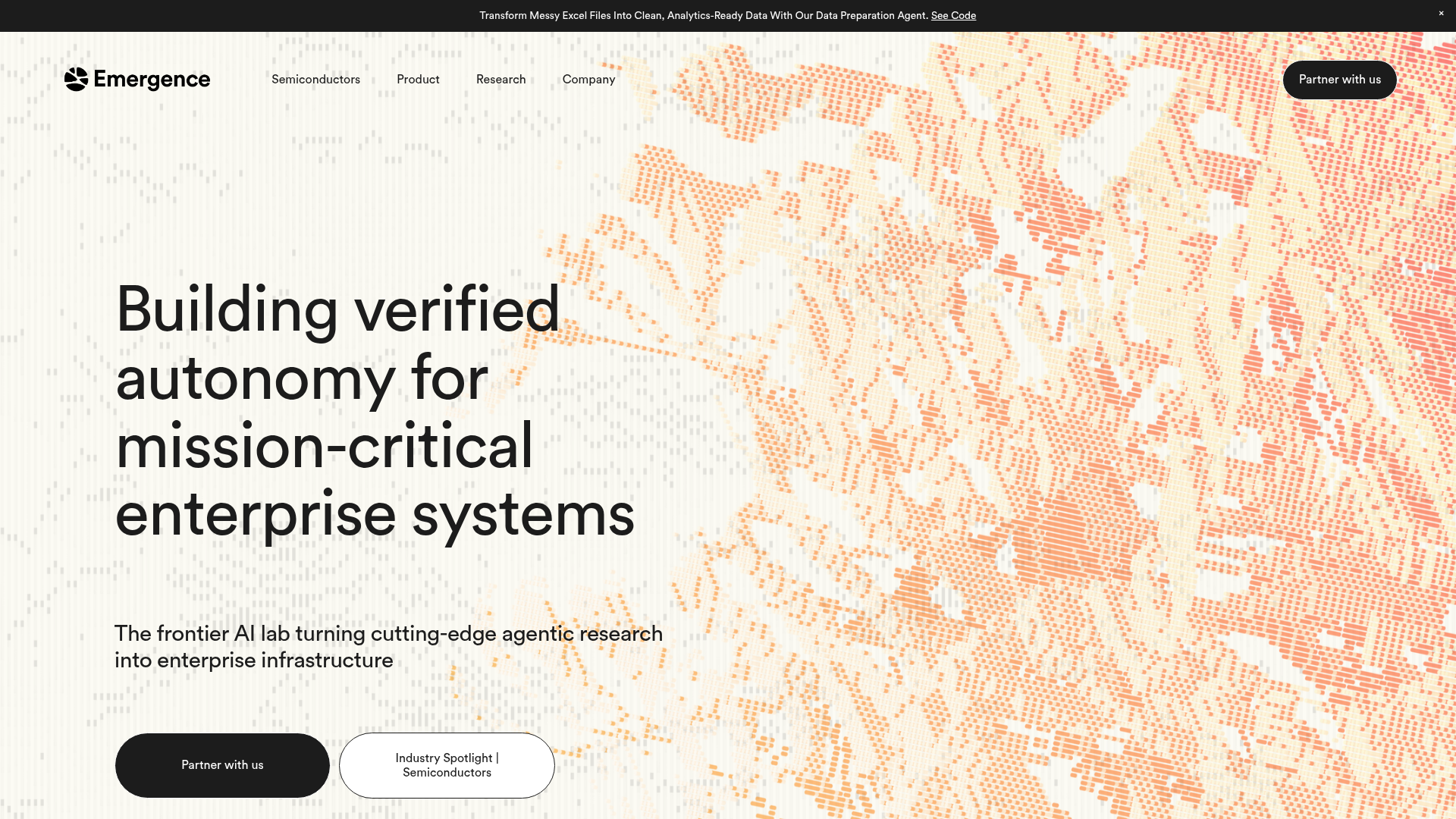Click the Emergence wordmark text

pos(152,80)
